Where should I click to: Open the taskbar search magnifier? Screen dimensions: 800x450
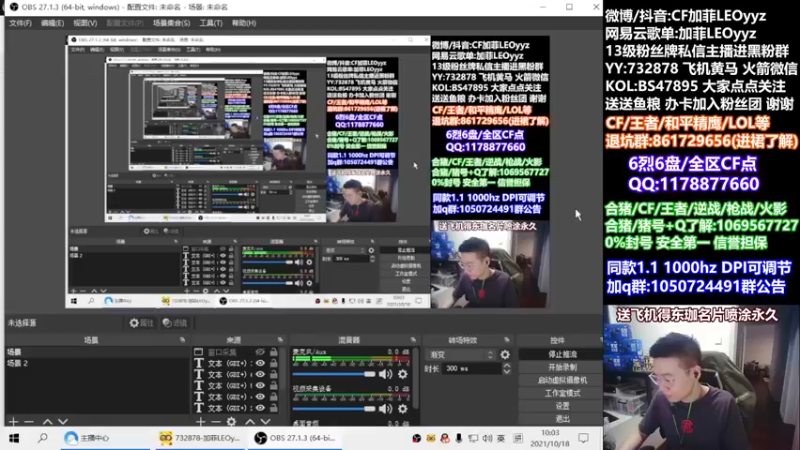pos(43,438)
